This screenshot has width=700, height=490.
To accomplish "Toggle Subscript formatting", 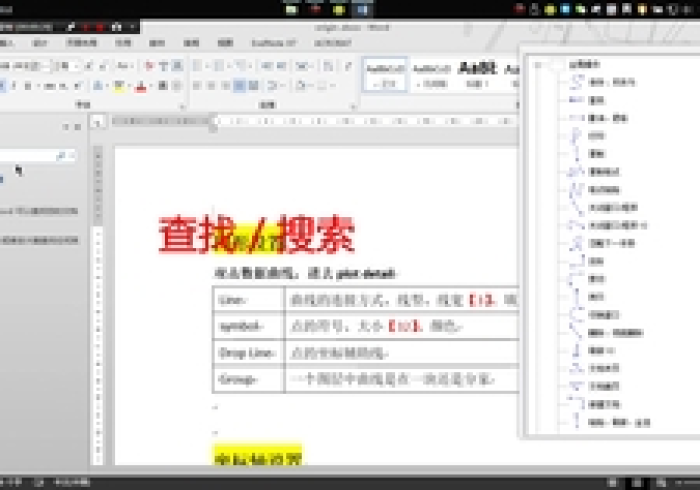I will [64, 85].
